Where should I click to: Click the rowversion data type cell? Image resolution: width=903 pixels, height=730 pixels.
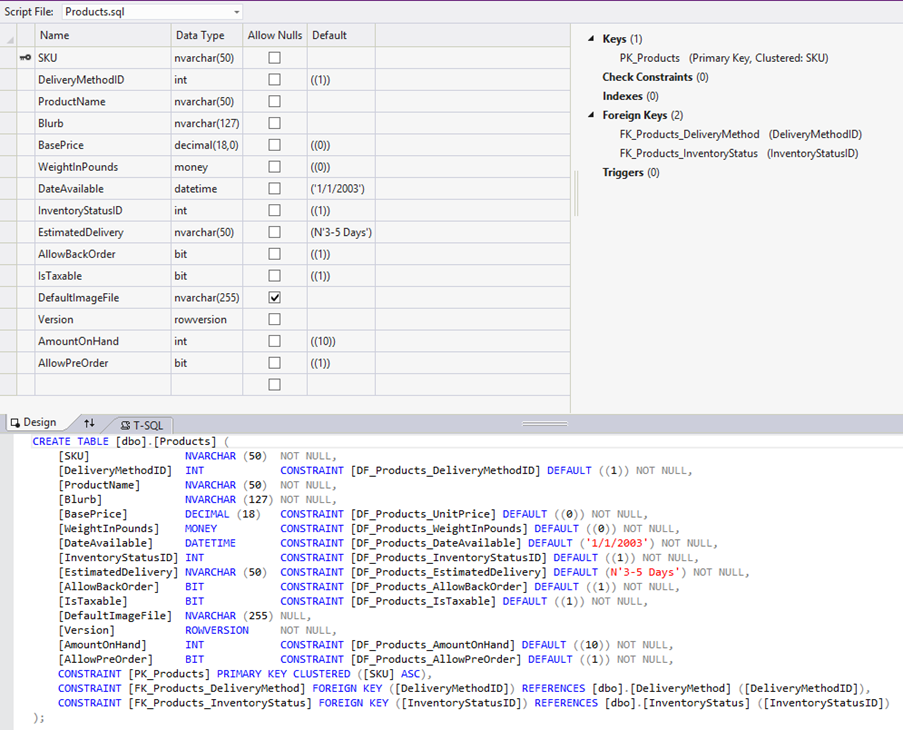point(207,320)
